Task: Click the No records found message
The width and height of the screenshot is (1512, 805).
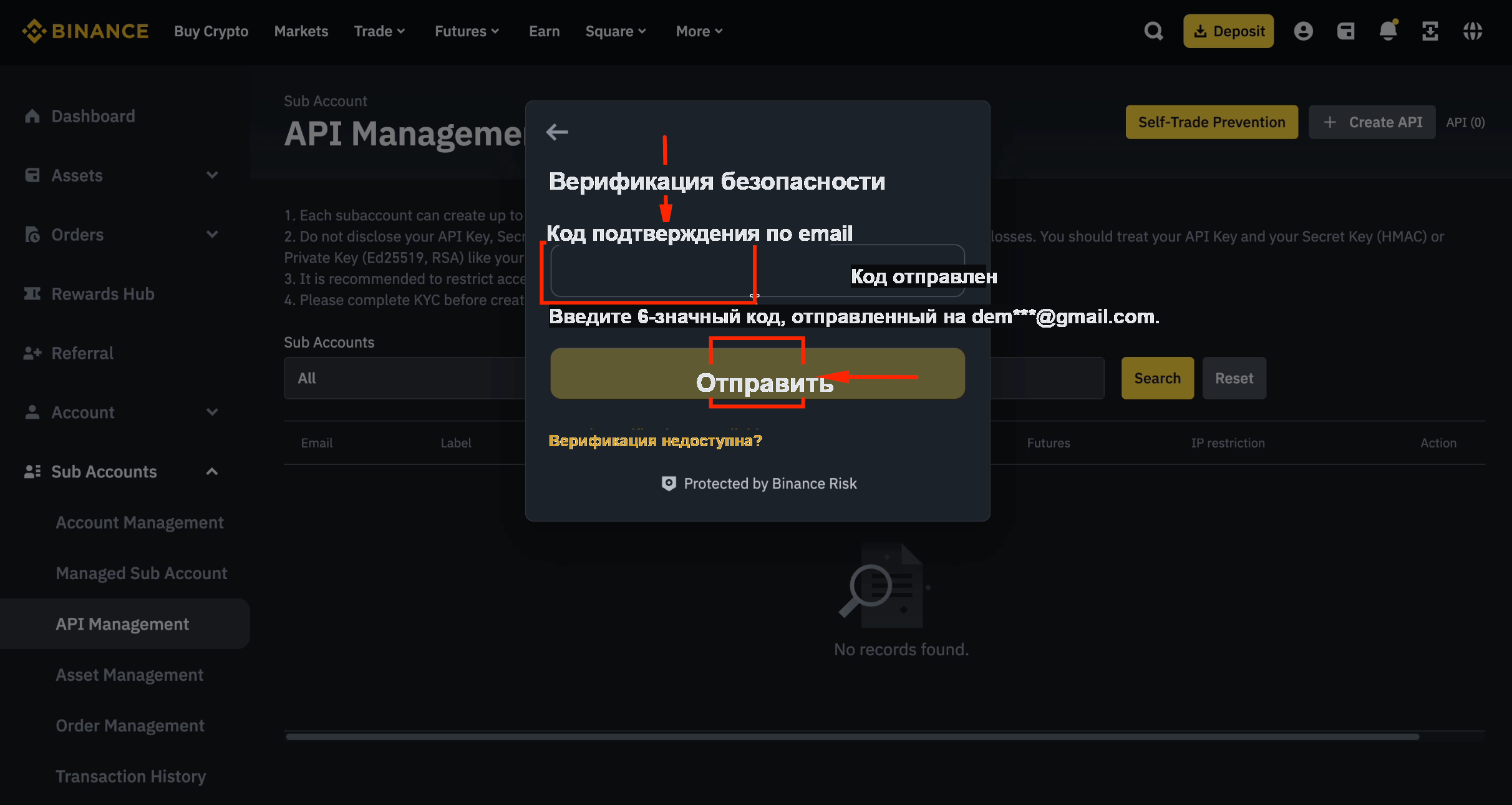Action: (901, 650)
